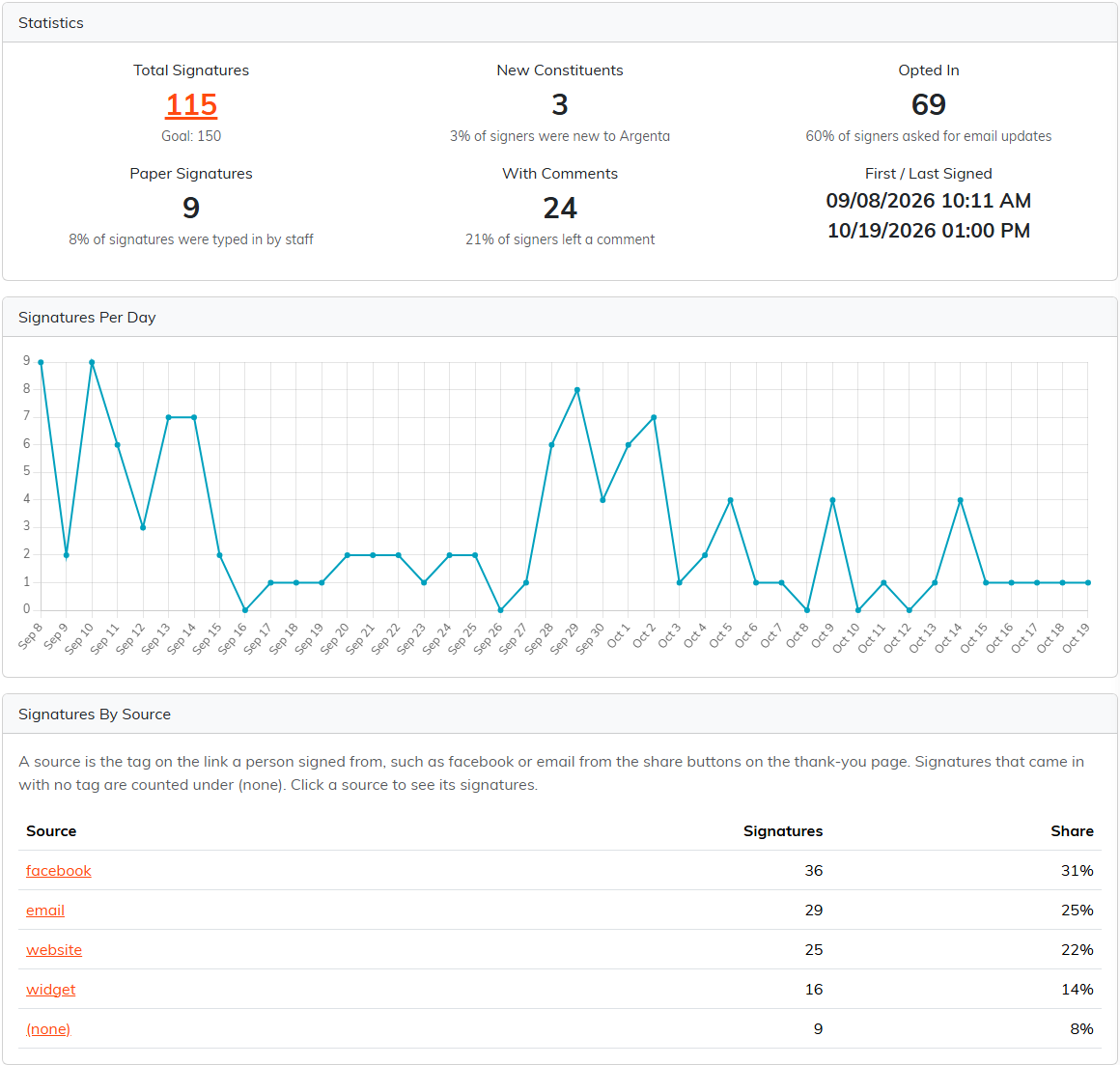The width and height of the screenshot is (1120, 1065).
Task: Click the Sep 29 data point at 8
Action: click(577, 390)
